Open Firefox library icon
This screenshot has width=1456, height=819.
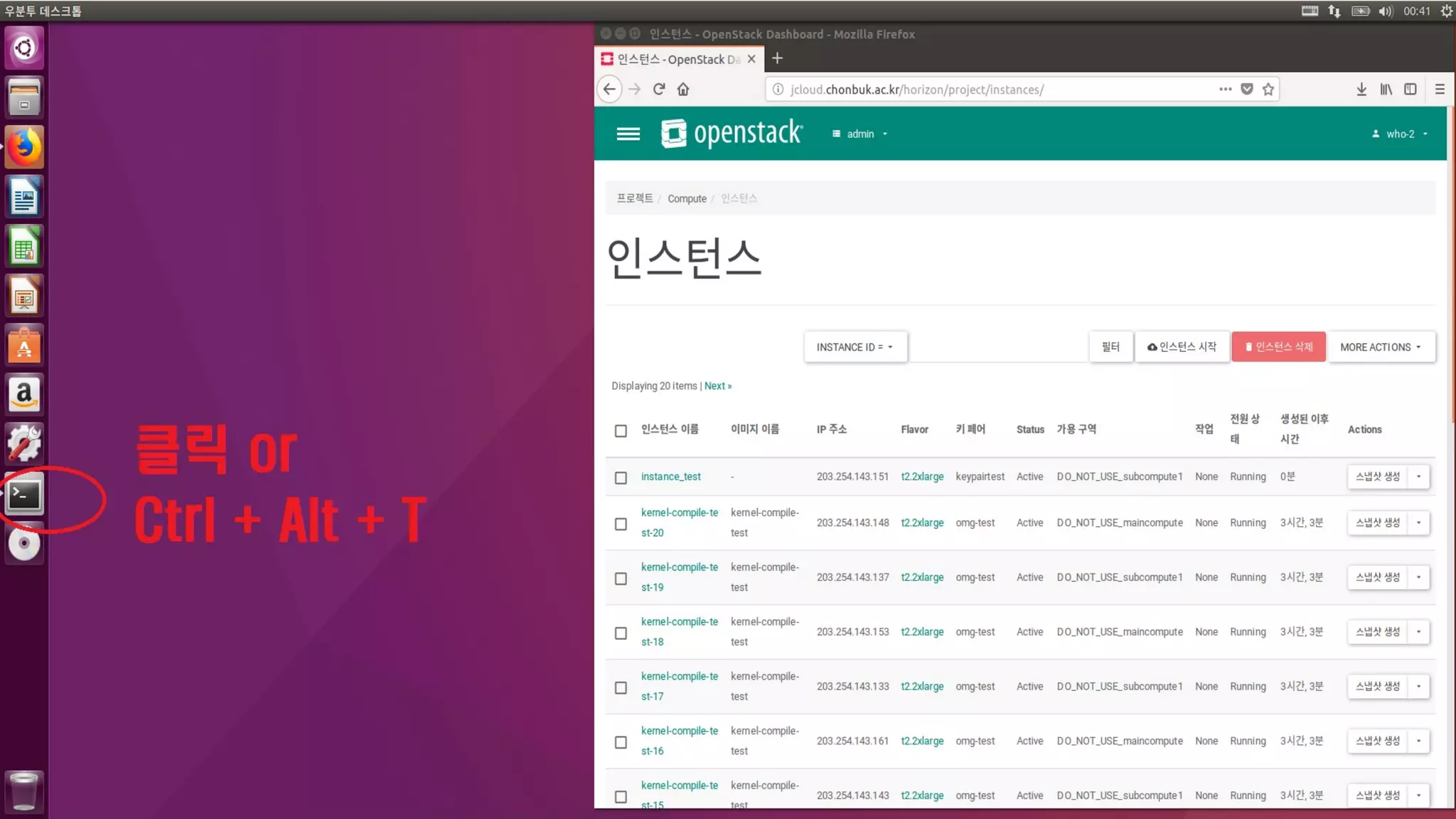[1386, 89]
